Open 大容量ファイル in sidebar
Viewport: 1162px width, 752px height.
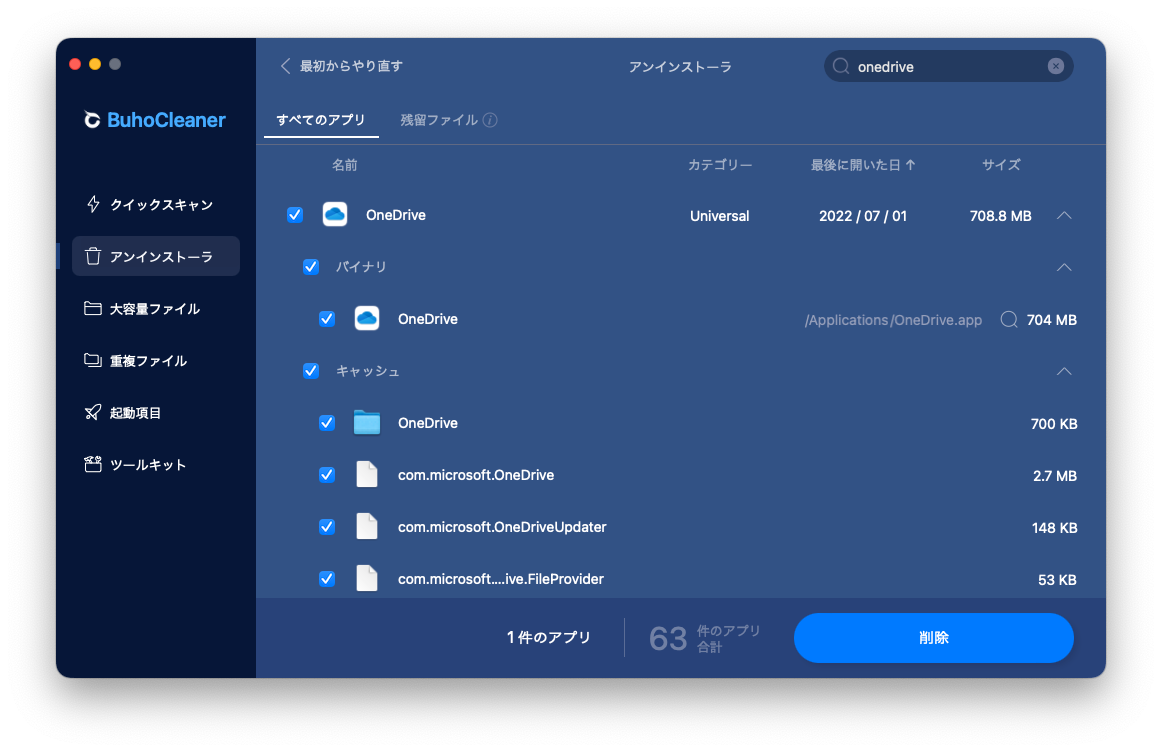pos(155,309)
